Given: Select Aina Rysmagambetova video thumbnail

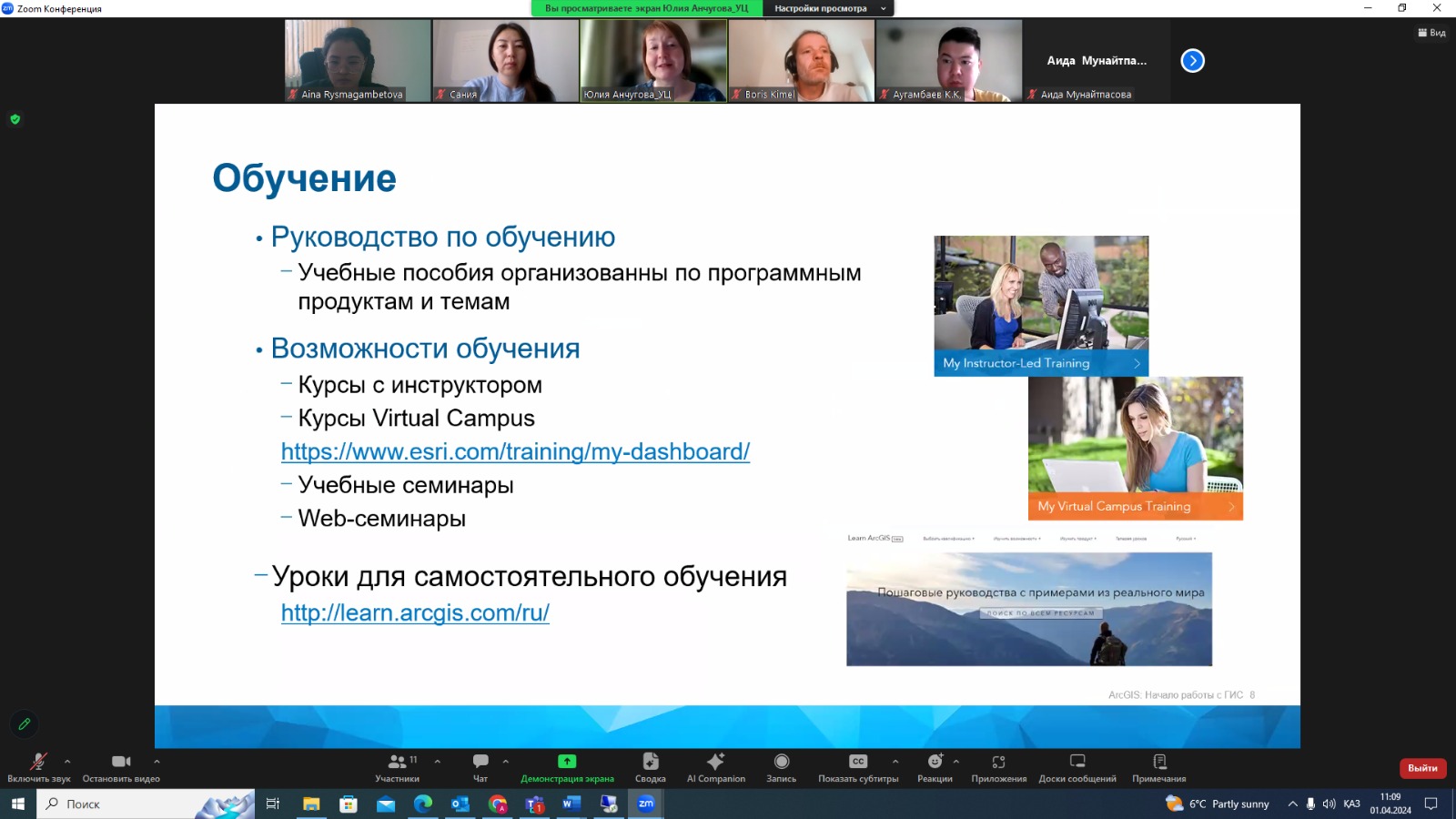Looking at the screenshot, I should tap(358, 61).
